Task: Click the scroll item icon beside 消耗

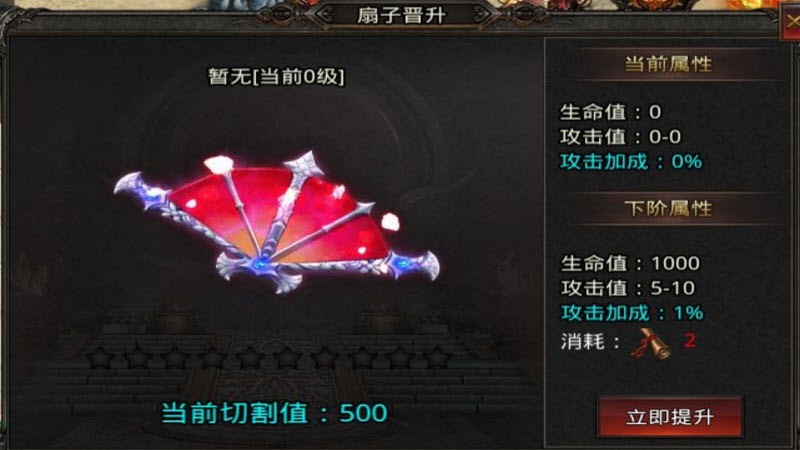Action: 650,342
